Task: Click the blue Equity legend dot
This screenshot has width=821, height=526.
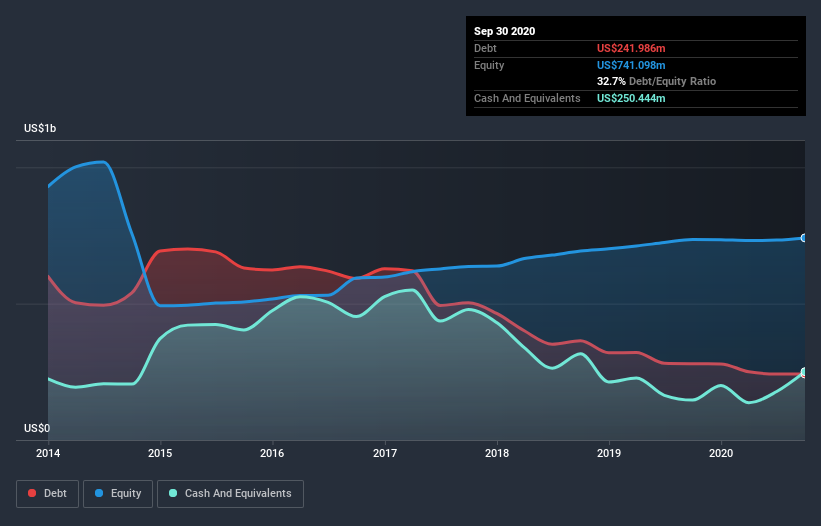Action: (99, 493)
